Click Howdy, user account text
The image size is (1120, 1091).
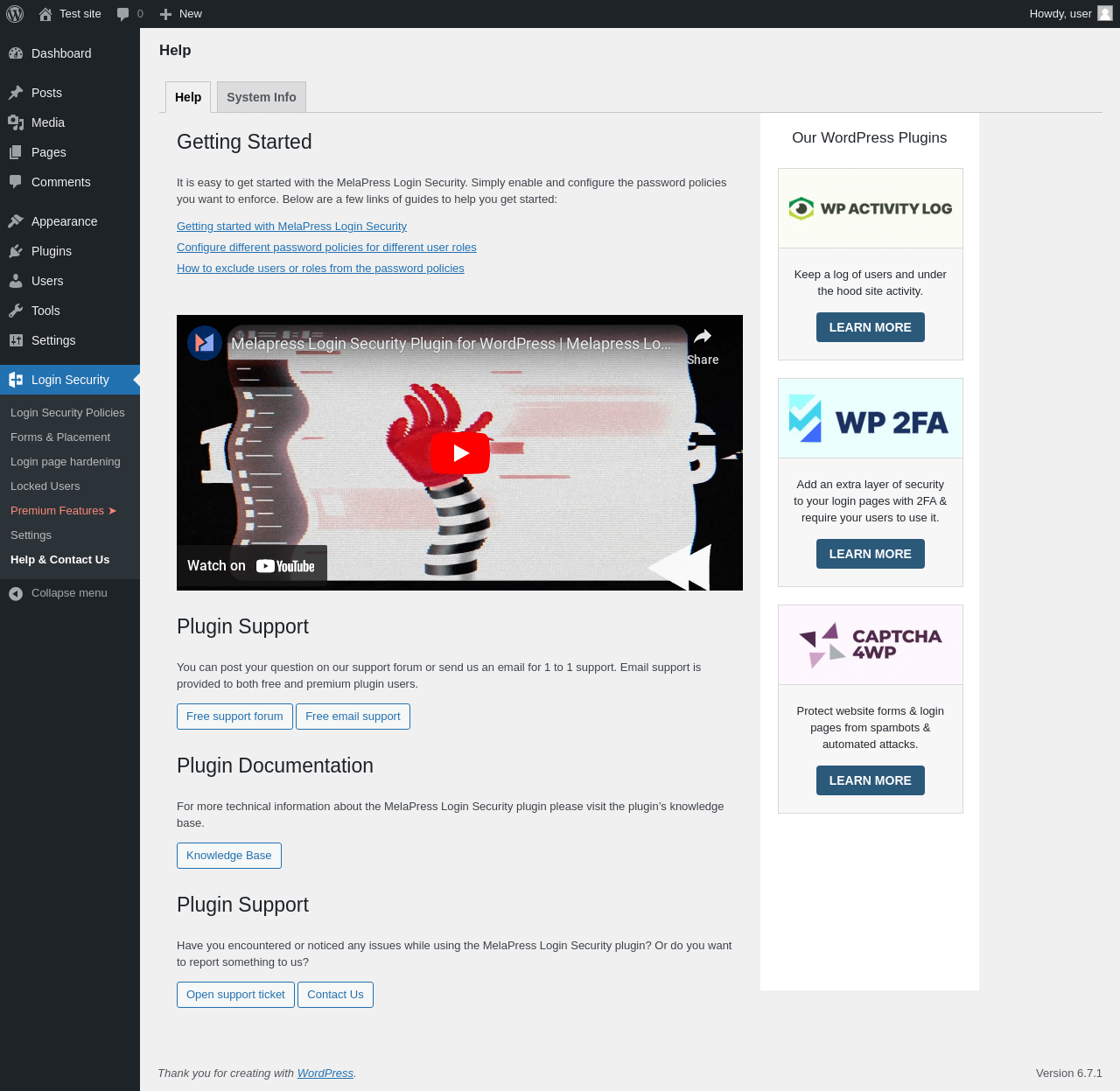(1060, 14)
